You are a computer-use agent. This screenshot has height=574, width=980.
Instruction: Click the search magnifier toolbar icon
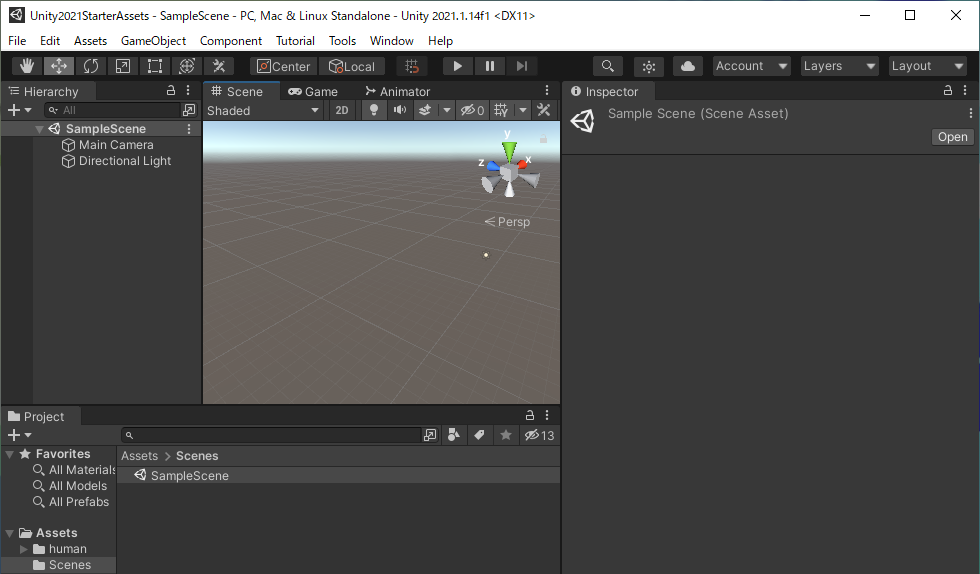coord(607,66)
